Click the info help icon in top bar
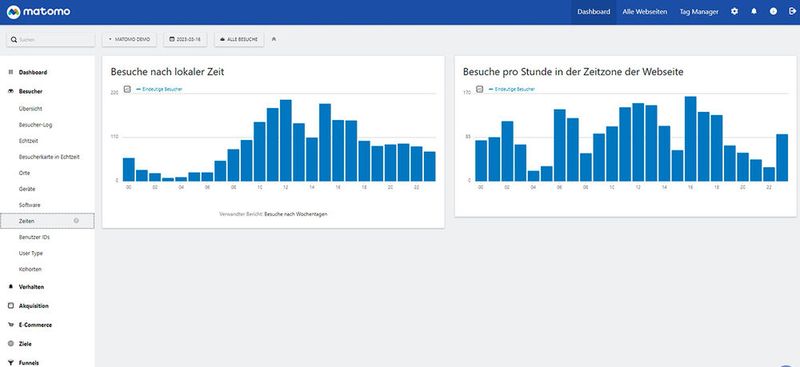 click(773, 11)
